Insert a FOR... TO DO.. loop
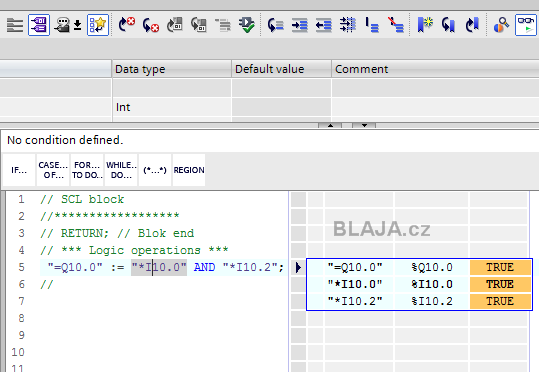 87,170
